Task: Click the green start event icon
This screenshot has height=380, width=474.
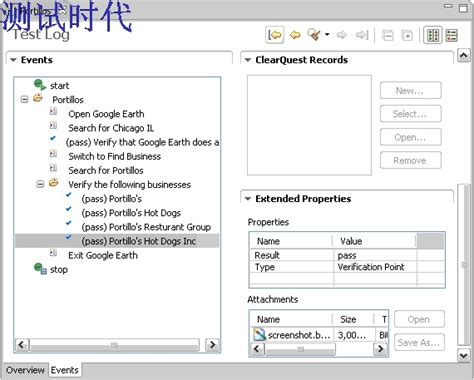Action: pos(40,85)
